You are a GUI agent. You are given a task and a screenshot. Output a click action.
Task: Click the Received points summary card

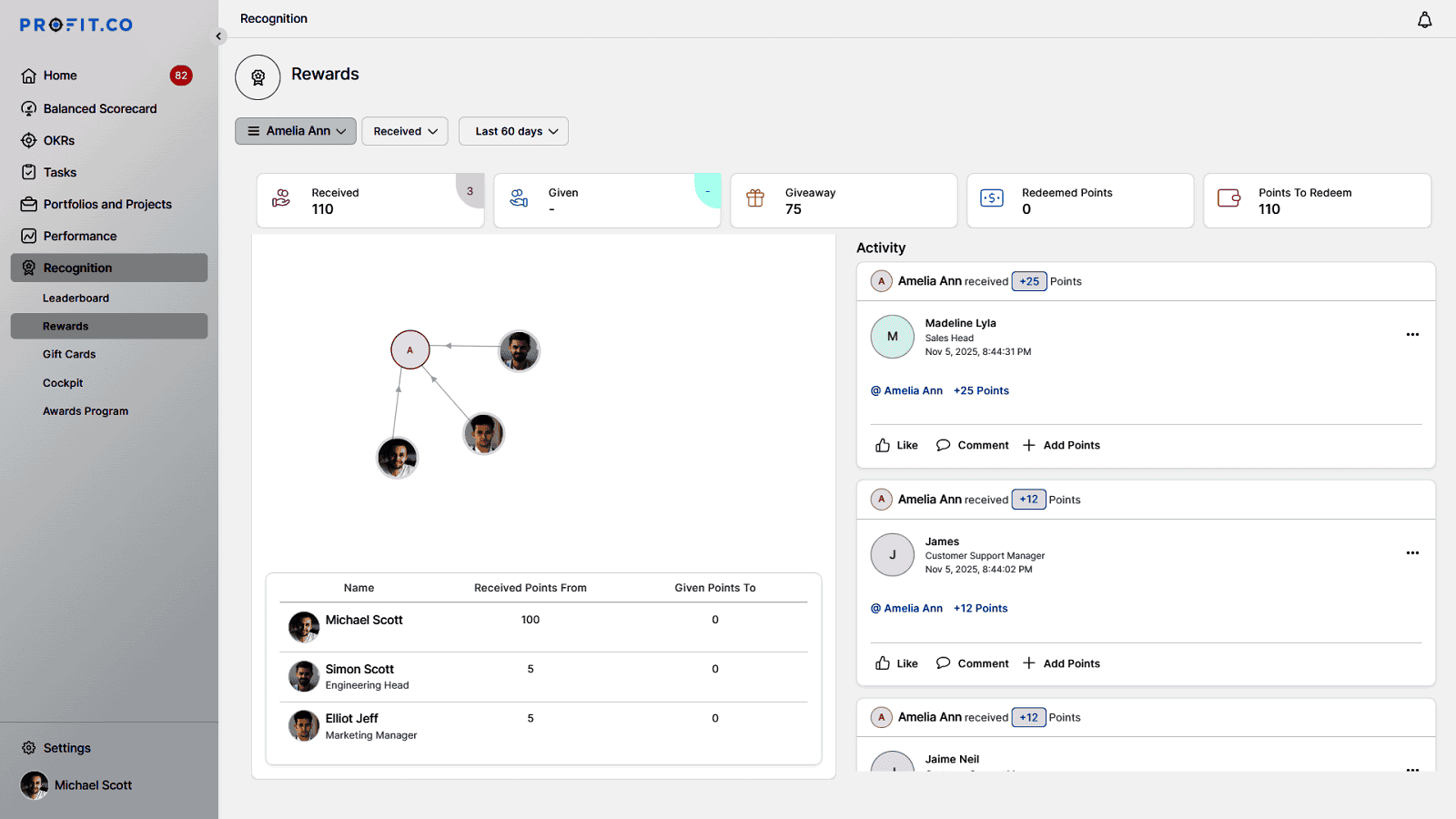pyautogui.click(x=369, y=201)
